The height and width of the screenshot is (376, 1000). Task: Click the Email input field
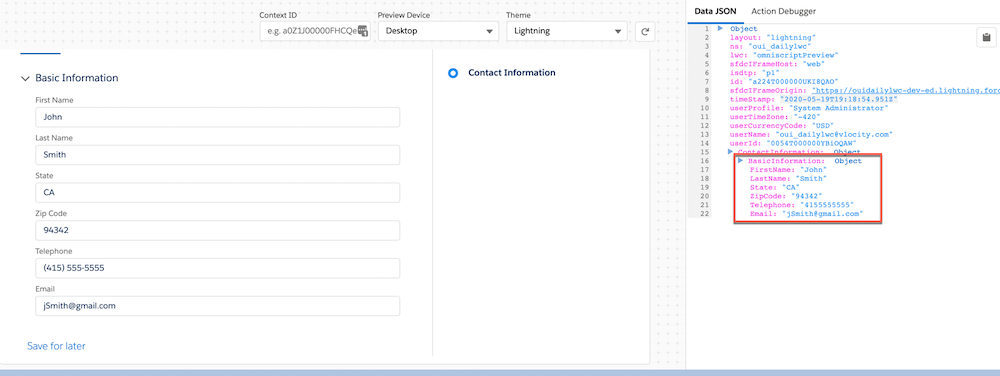[x=217, y=306]
